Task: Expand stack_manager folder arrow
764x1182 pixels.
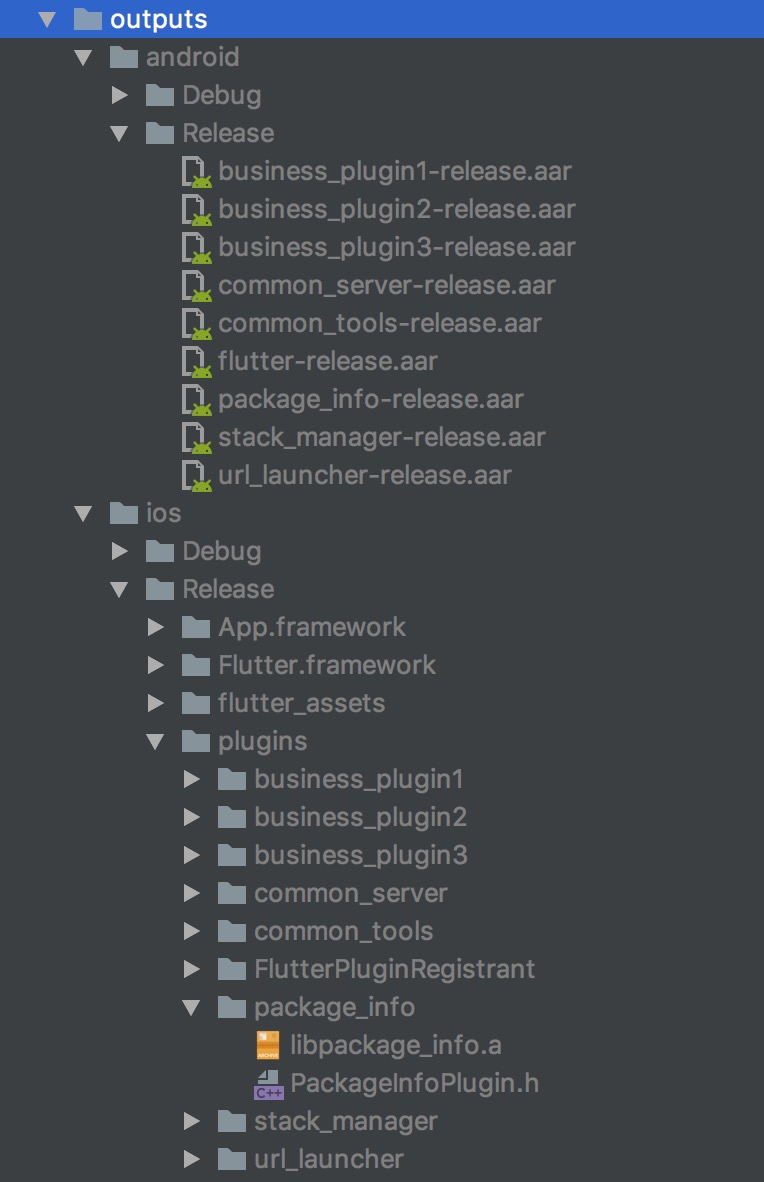Action: pyautogui.click(x=192, y=1122)
